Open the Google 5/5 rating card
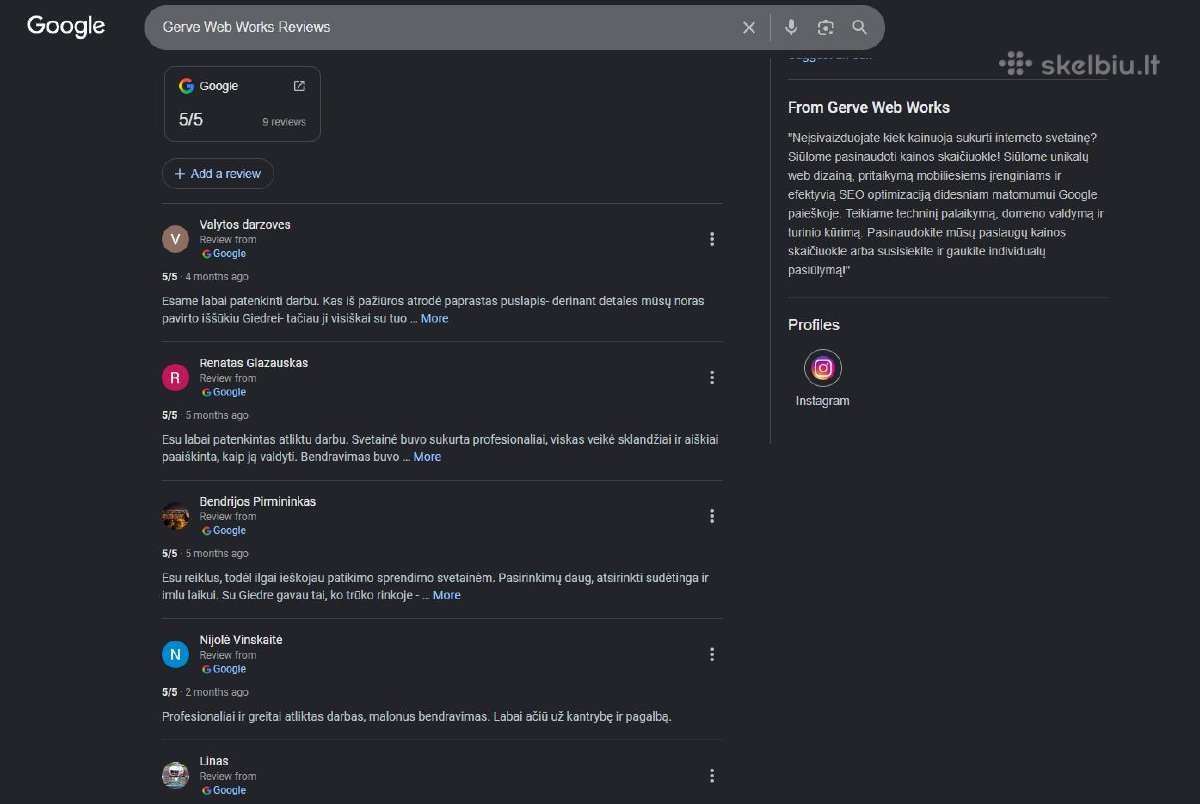1200x804 pixels. pos(242,104)
